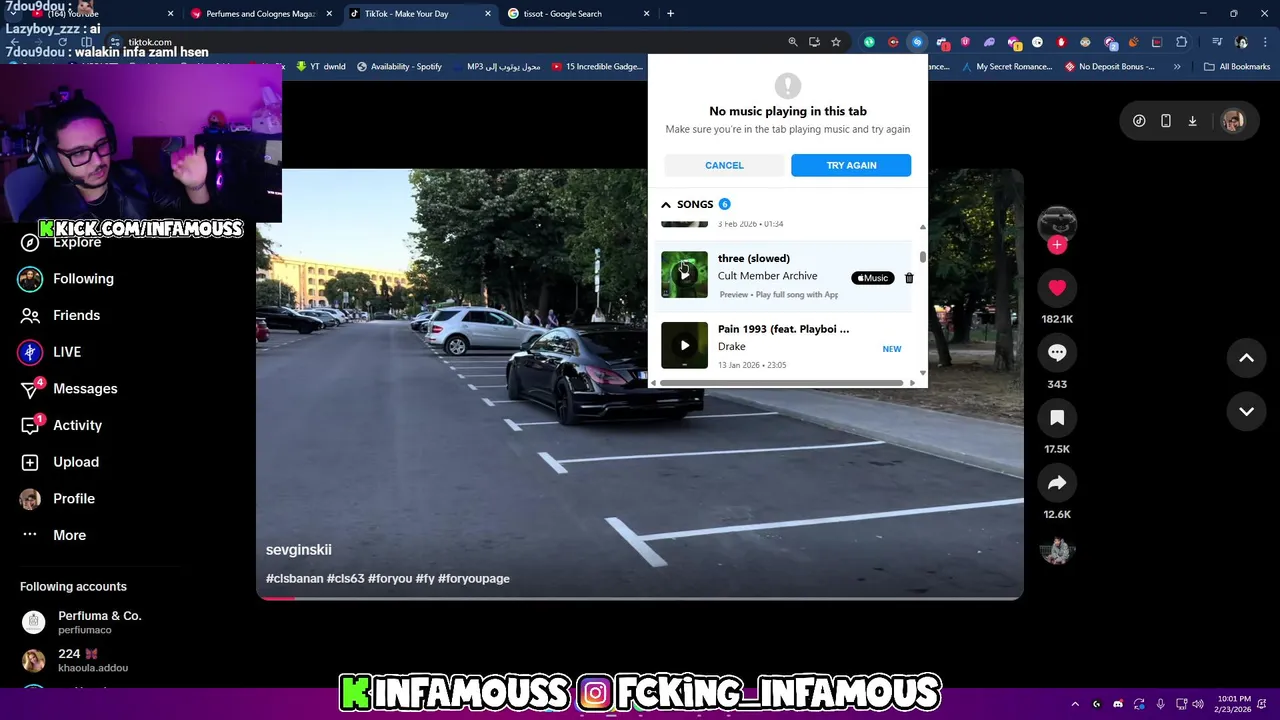1280x720 pixels.
Task: Click the songs list horizontal scrollbar
Action: click(782, 383)
